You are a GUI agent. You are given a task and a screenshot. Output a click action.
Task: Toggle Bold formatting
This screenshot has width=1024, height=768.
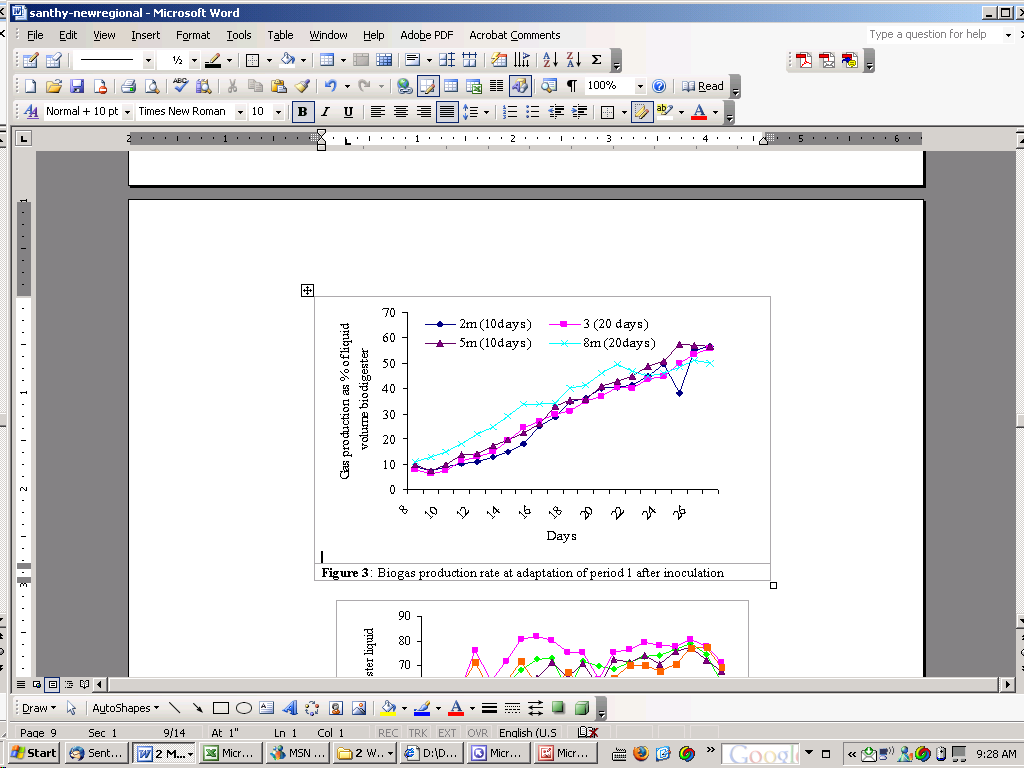click(x=302, y=112)
